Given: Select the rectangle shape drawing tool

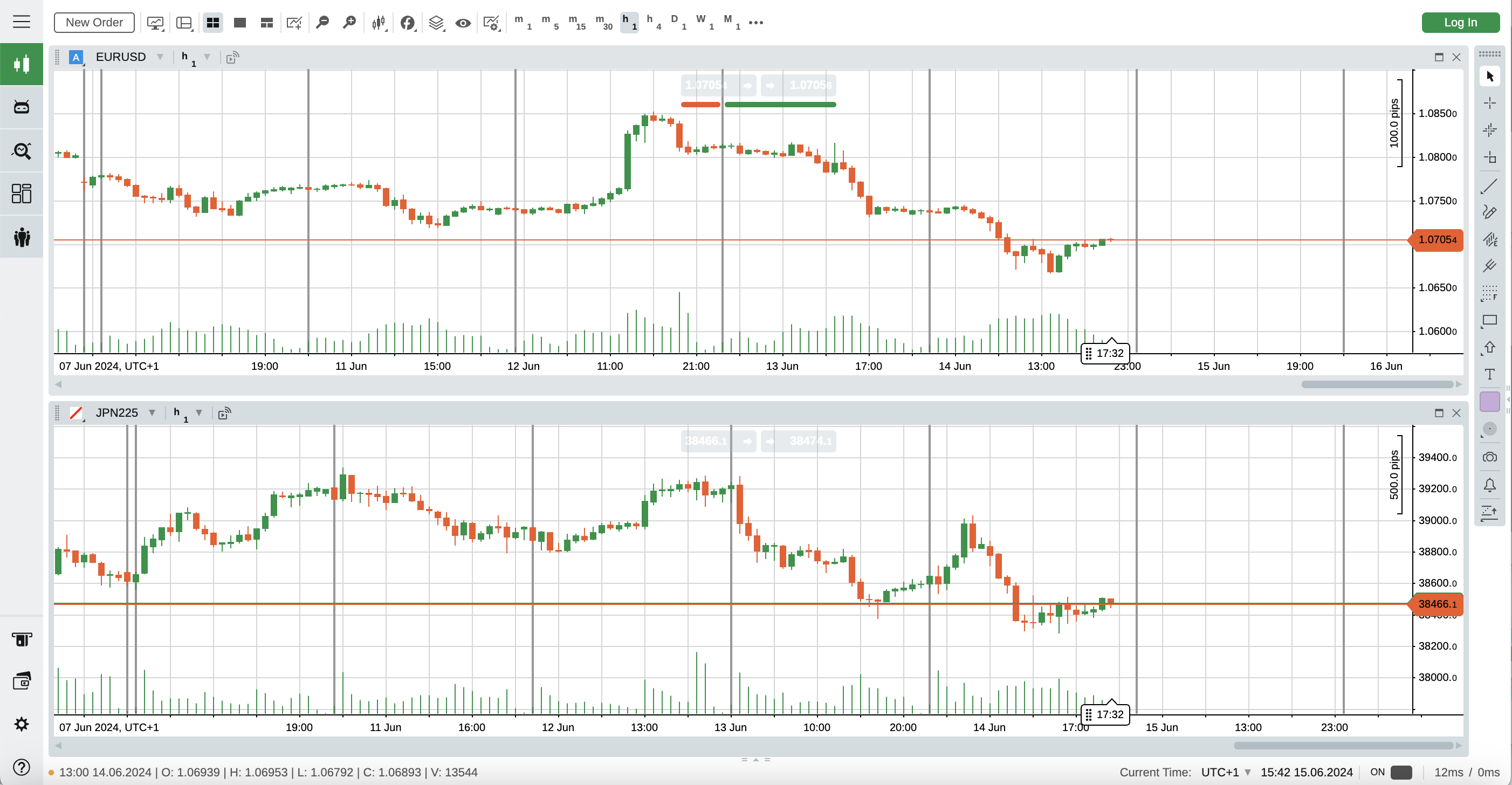Looking at the screenshot, I should point(1490,320).
